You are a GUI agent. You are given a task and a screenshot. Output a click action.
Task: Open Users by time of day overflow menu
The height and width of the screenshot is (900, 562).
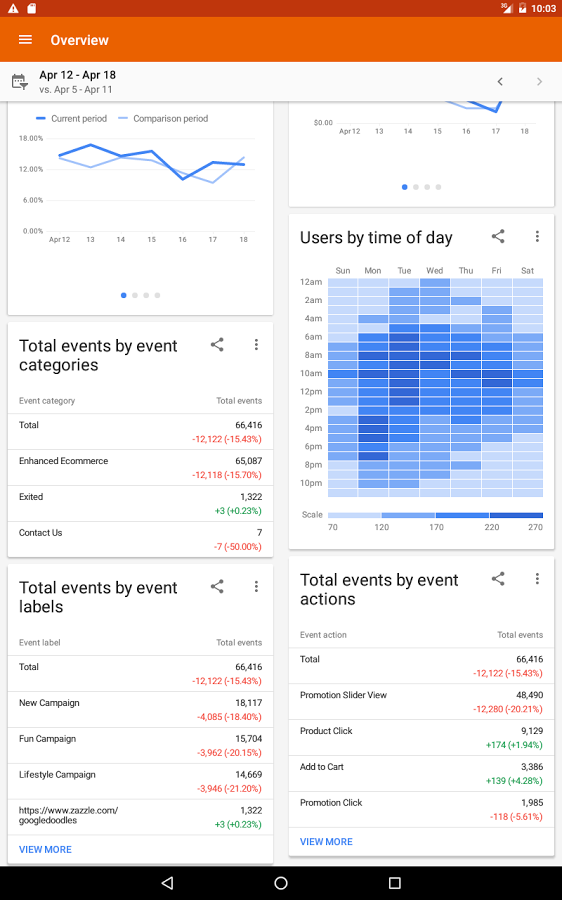[537, 236]
